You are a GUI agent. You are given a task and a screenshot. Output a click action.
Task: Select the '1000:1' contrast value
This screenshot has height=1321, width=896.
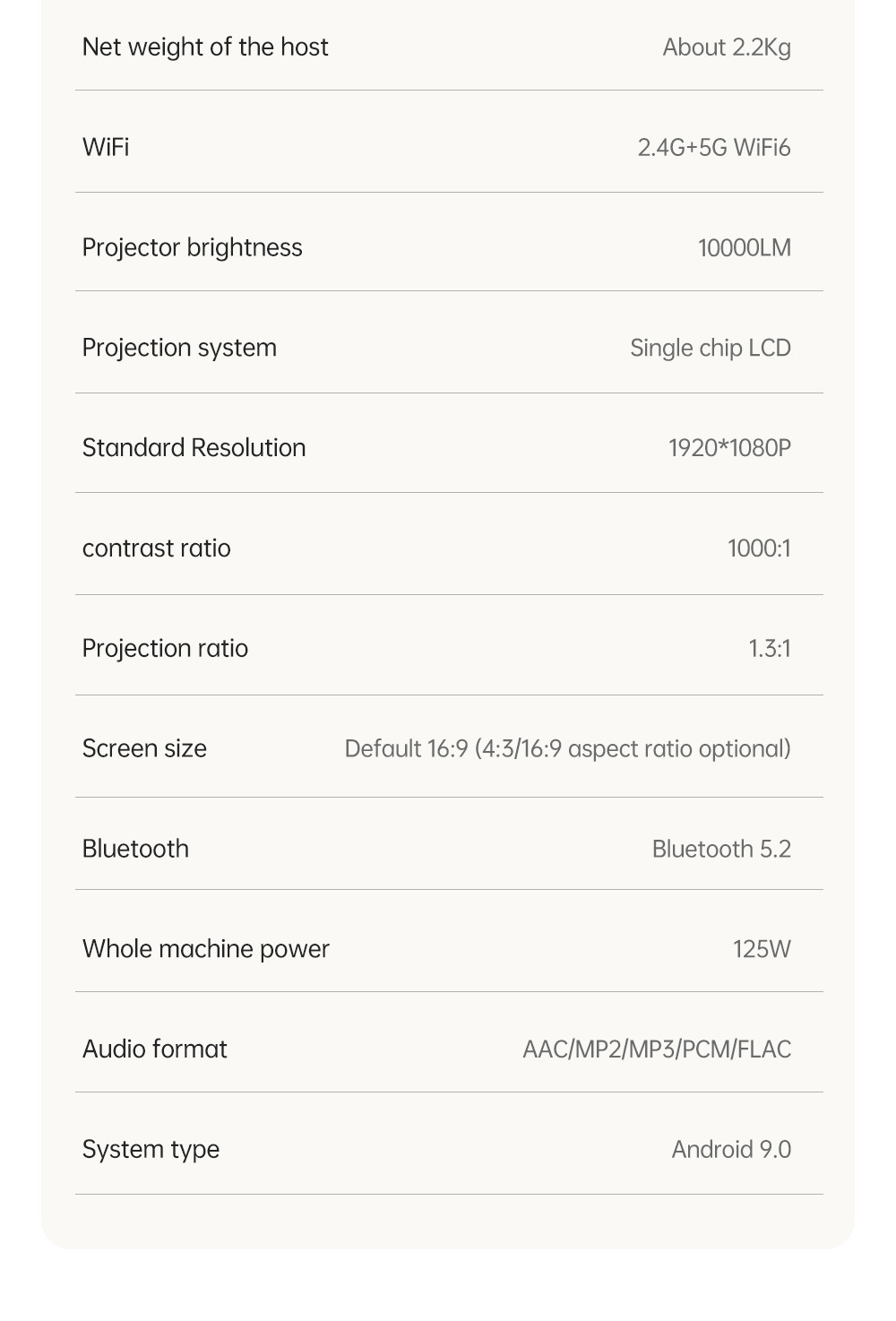[x=760, y=548]
